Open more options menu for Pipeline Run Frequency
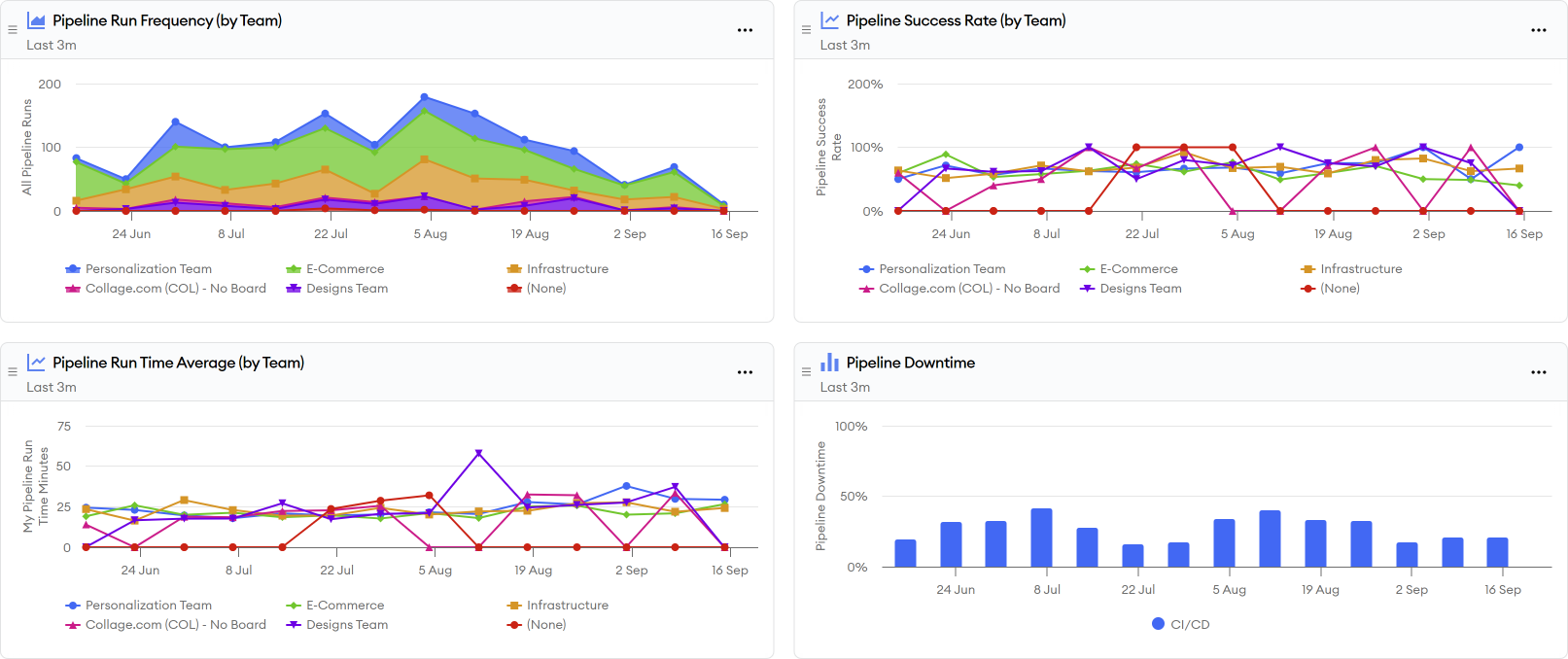 [x=745, y=30]
